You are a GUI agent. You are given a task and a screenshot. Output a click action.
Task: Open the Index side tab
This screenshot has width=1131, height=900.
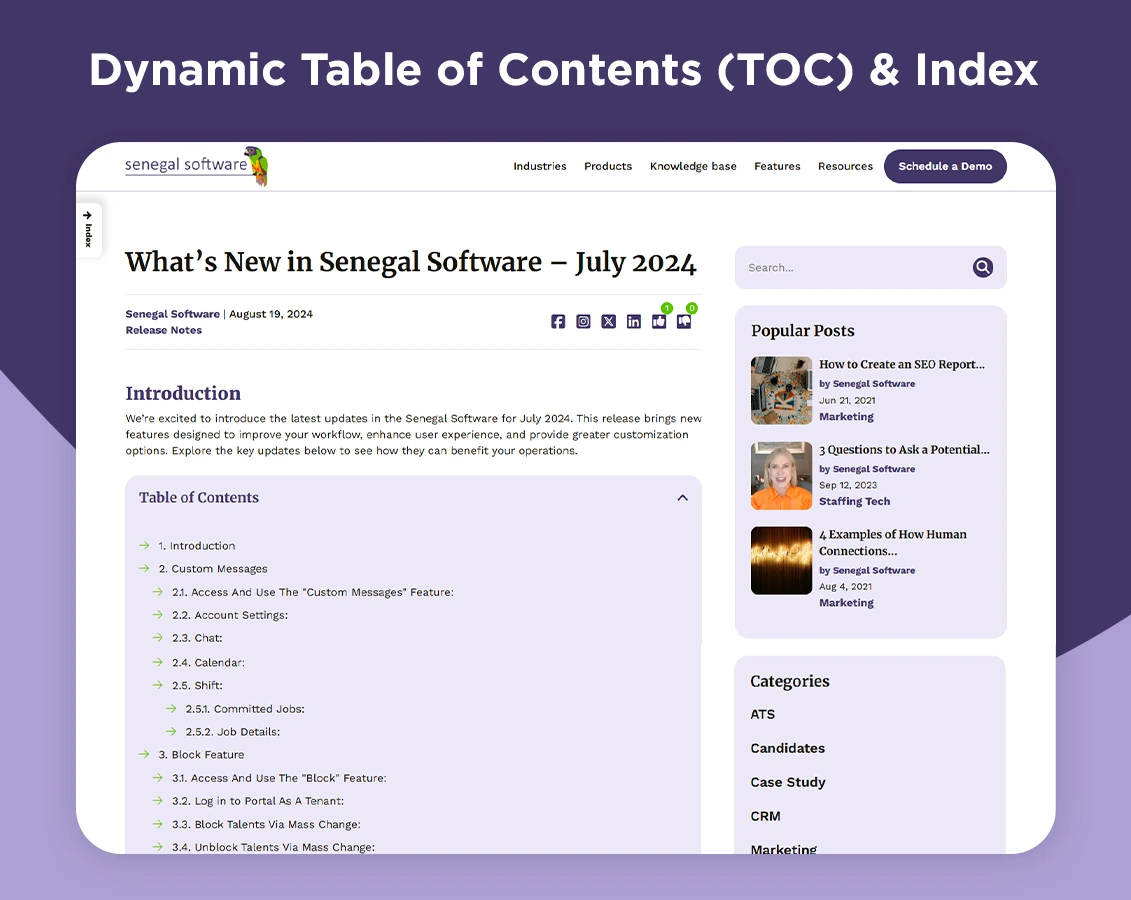[x=88, y=230]
